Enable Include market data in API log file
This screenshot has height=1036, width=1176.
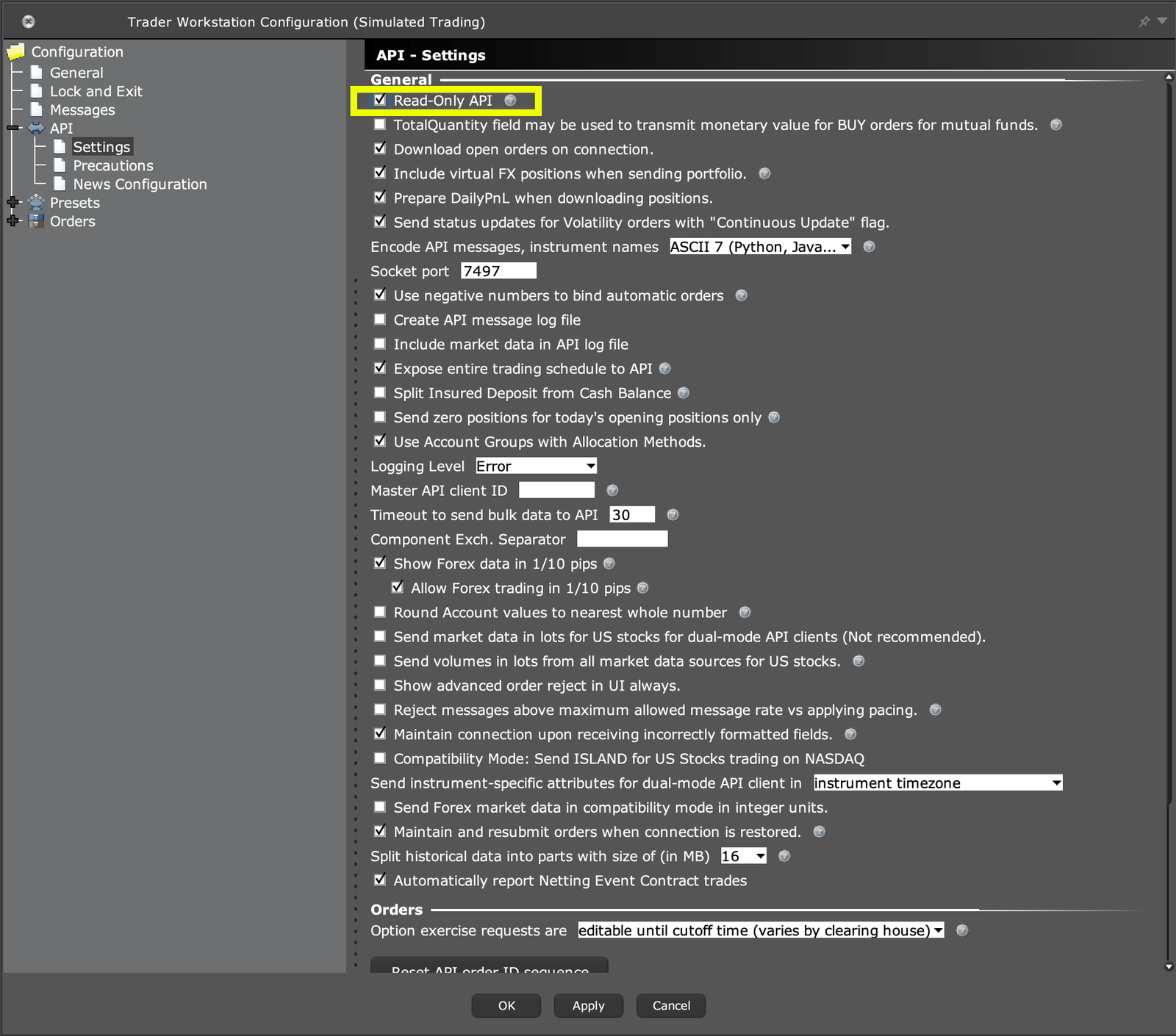click(380, 343)
